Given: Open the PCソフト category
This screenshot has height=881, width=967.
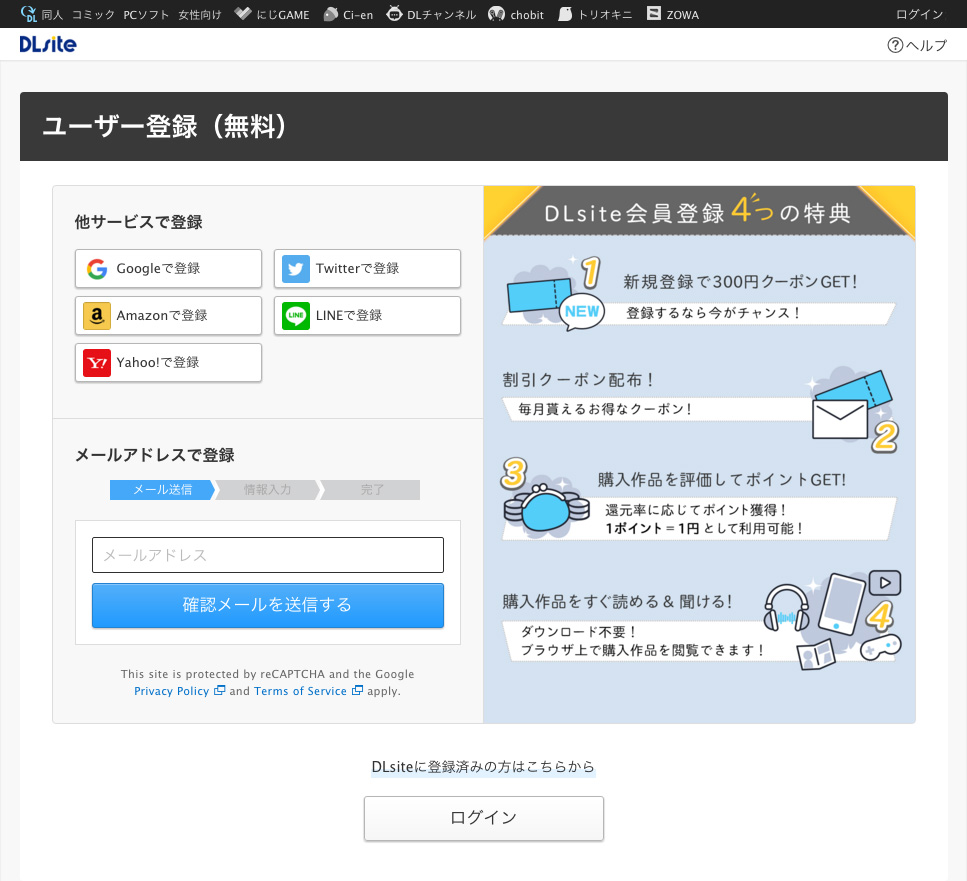Looking at the screenshot, I should pos(146,15).
